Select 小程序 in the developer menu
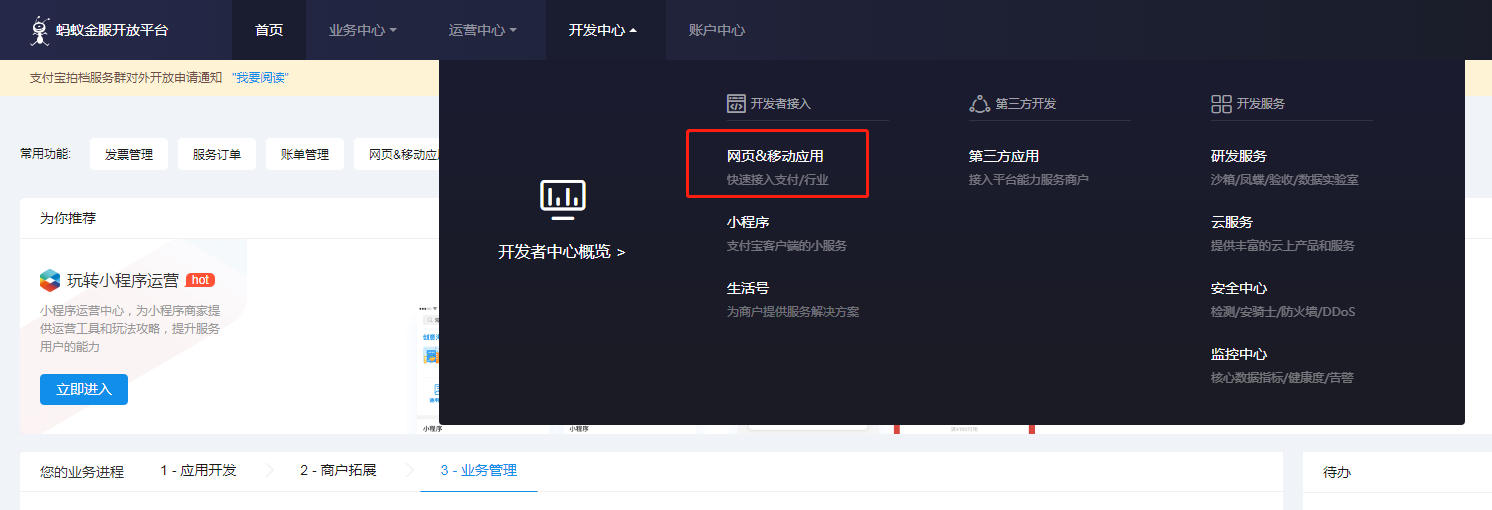 point(748,222)
